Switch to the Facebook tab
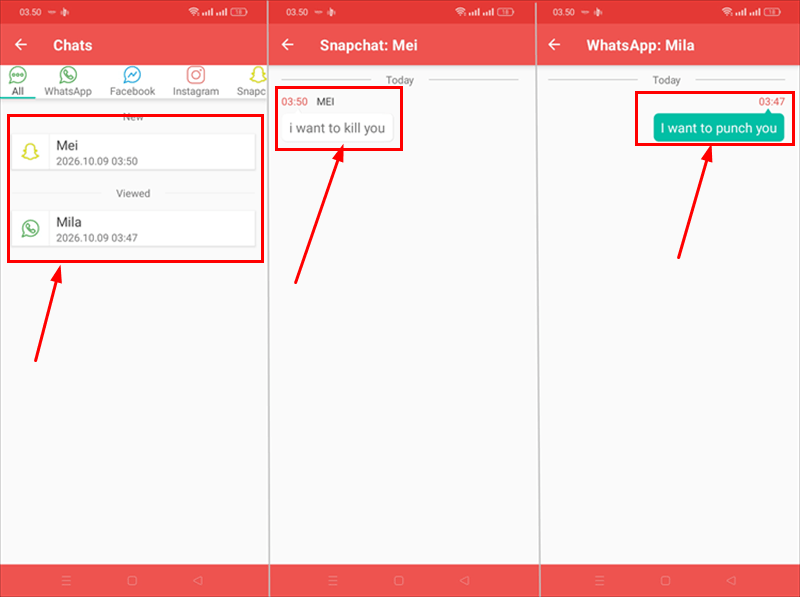The width and height of the screenshot is (800, 597). coord(132,82)
